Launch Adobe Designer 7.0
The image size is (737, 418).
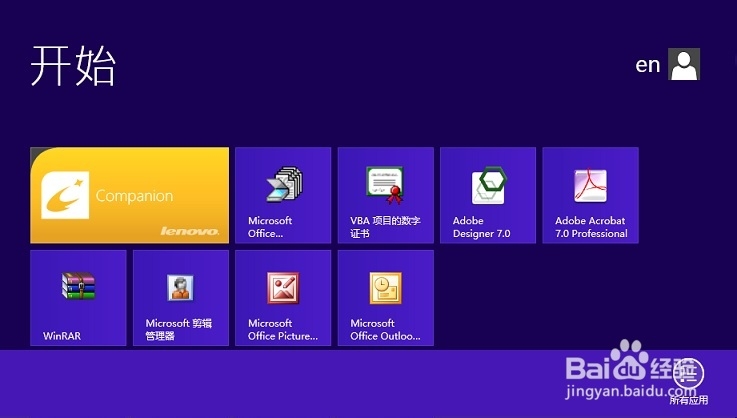(488, 195)
